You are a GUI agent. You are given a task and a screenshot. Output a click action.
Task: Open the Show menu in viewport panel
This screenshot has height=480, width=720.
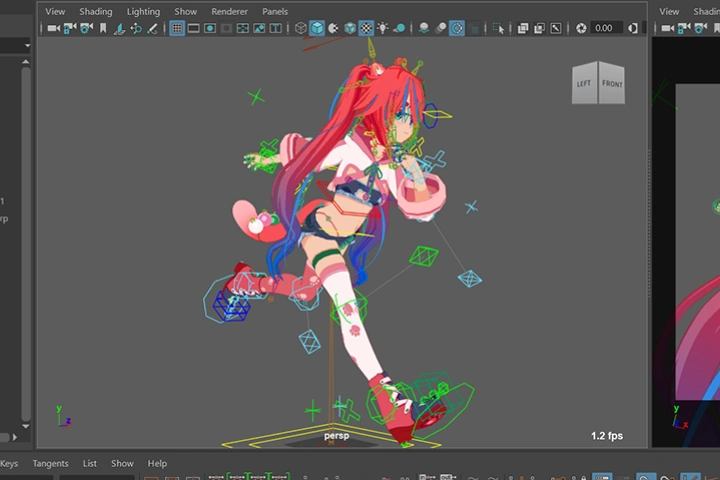click(185, 11)
